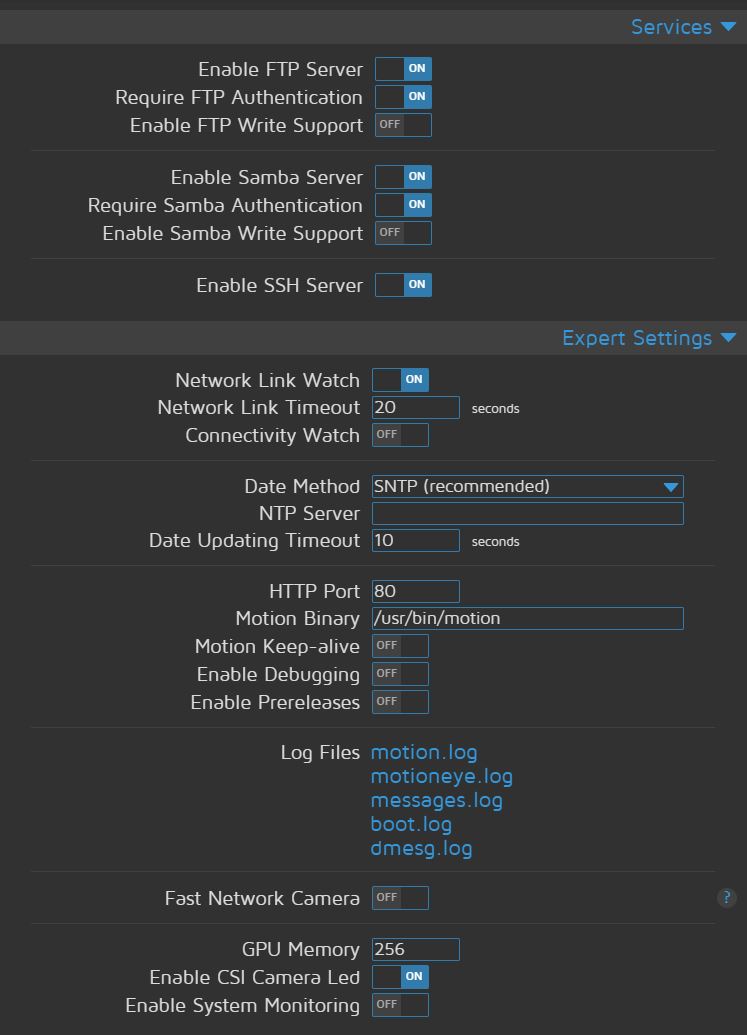Switch off CSI Camera Led
Image resolution: width=747 pixels, height=1035 pixels.
(400, 977)
